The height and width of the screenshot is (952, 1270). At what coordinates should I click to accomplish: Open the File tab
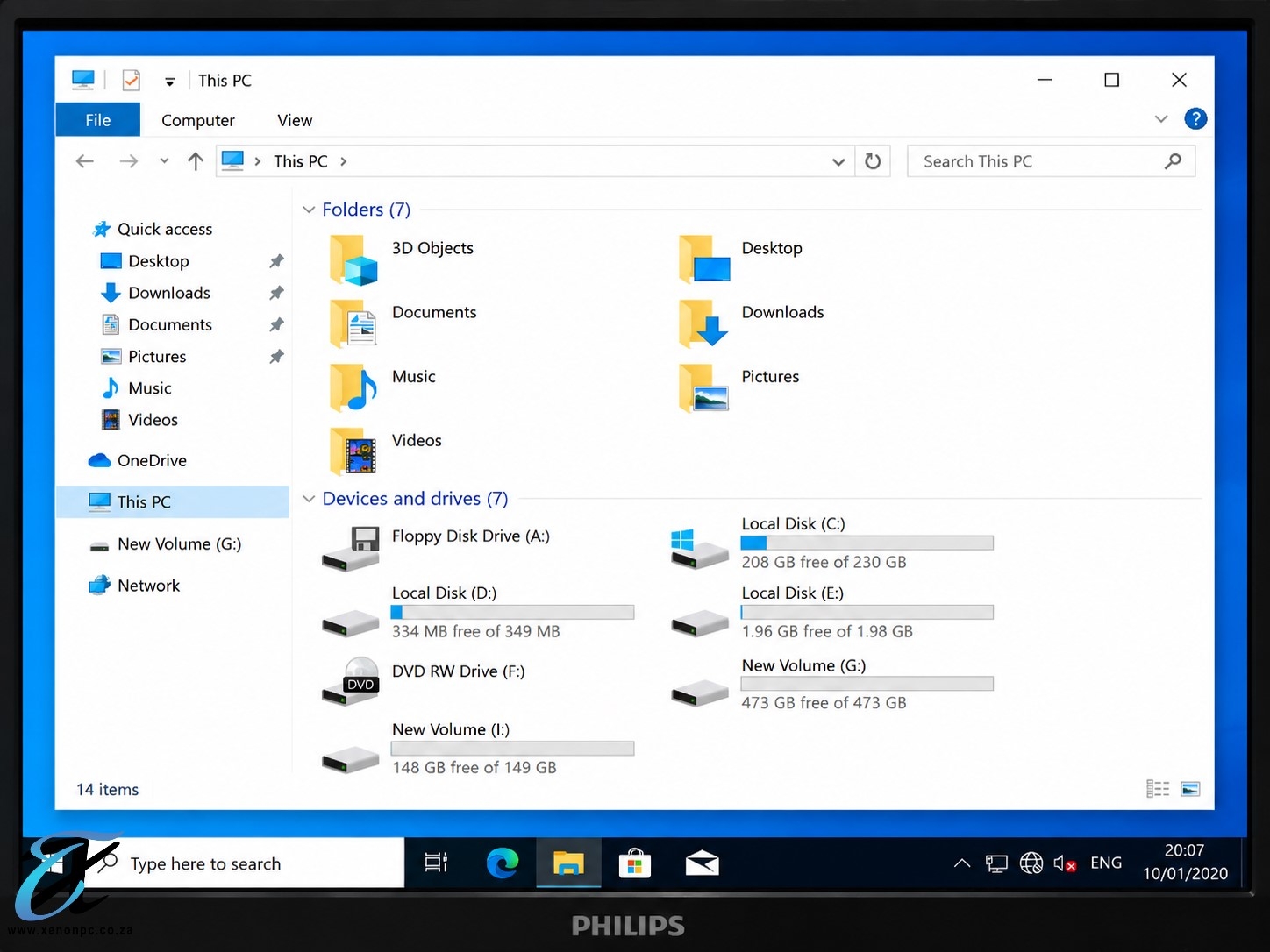click(x=97, y=120)
